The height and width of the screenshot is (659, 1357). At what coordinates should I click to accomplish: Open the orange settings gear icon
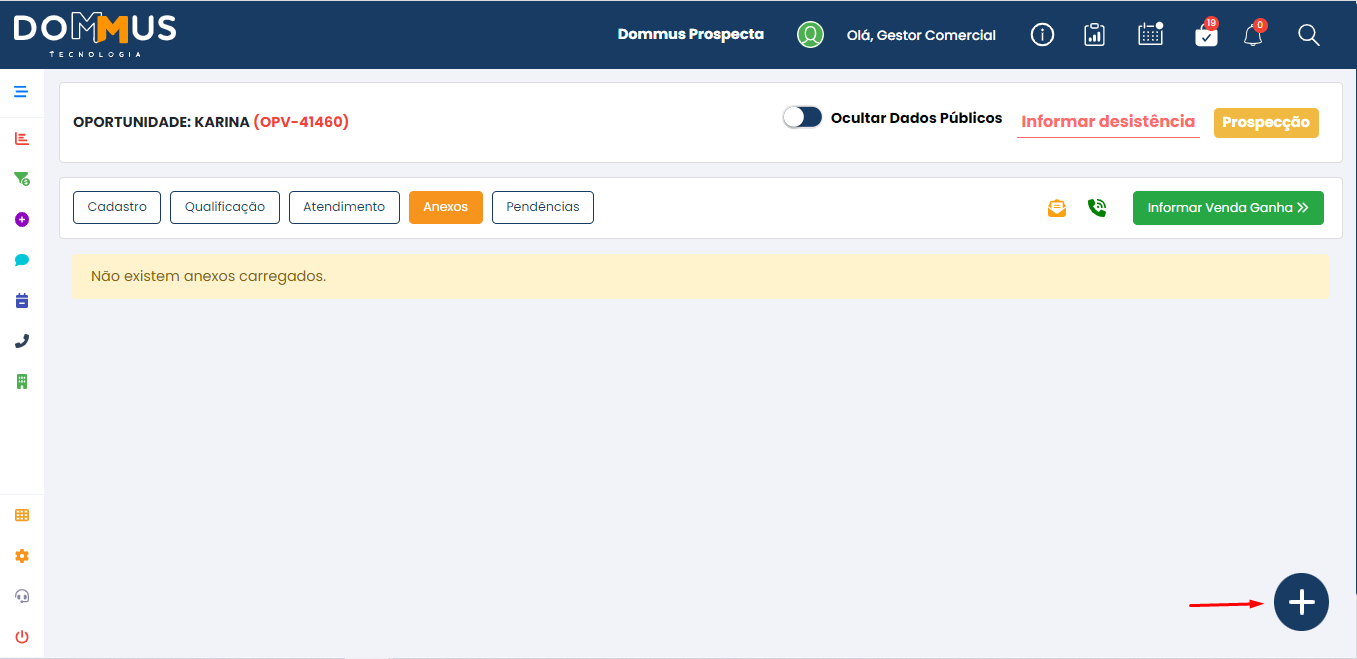22,556
